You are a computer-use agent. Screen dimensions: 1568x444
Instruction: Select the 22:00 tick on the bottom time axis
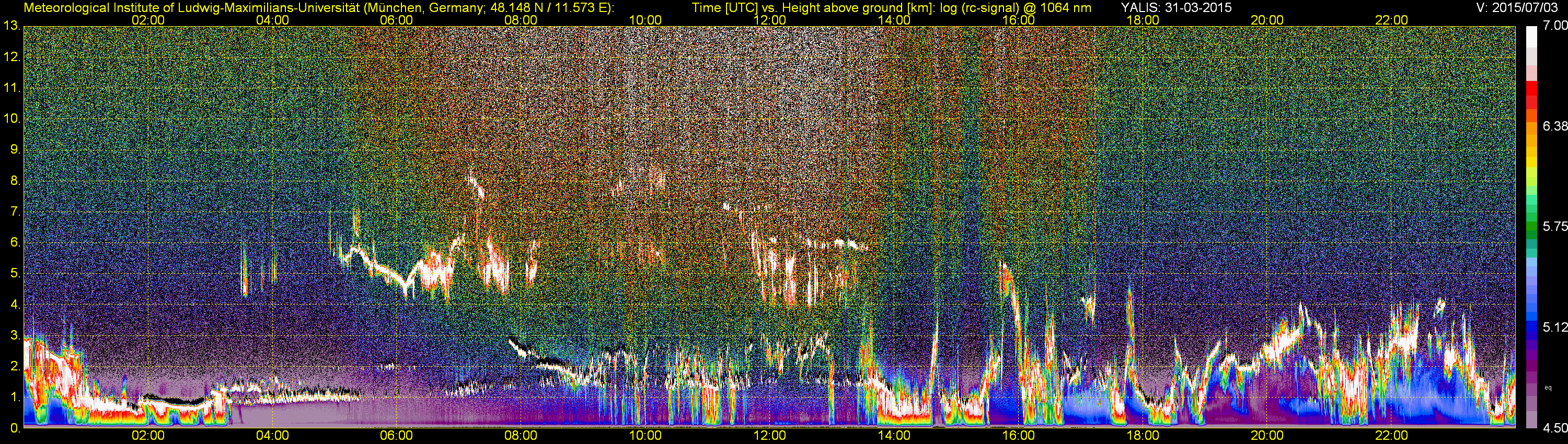(1391, 436)
